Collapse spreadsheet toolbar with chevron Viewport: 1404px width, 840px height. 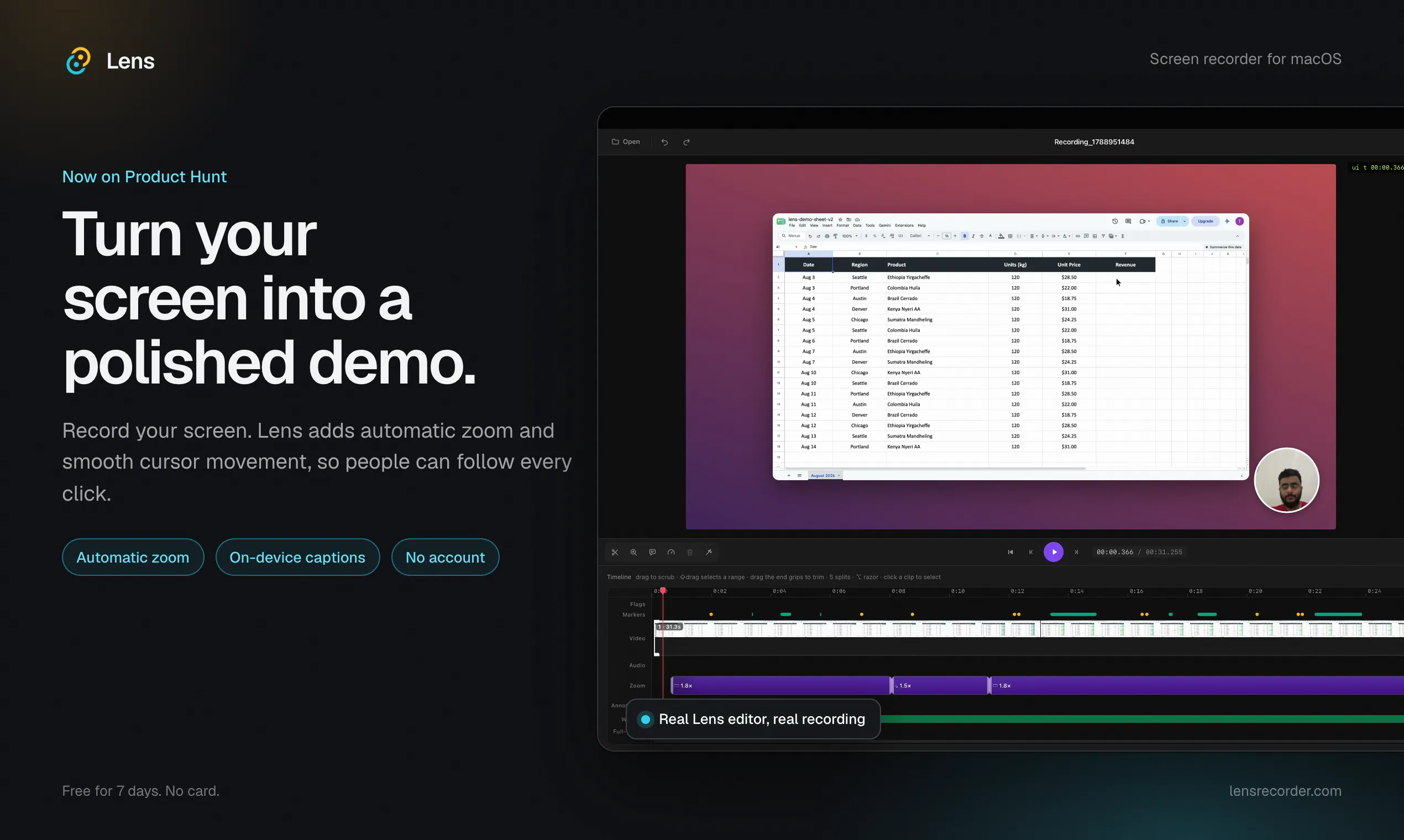[1237, 236]
